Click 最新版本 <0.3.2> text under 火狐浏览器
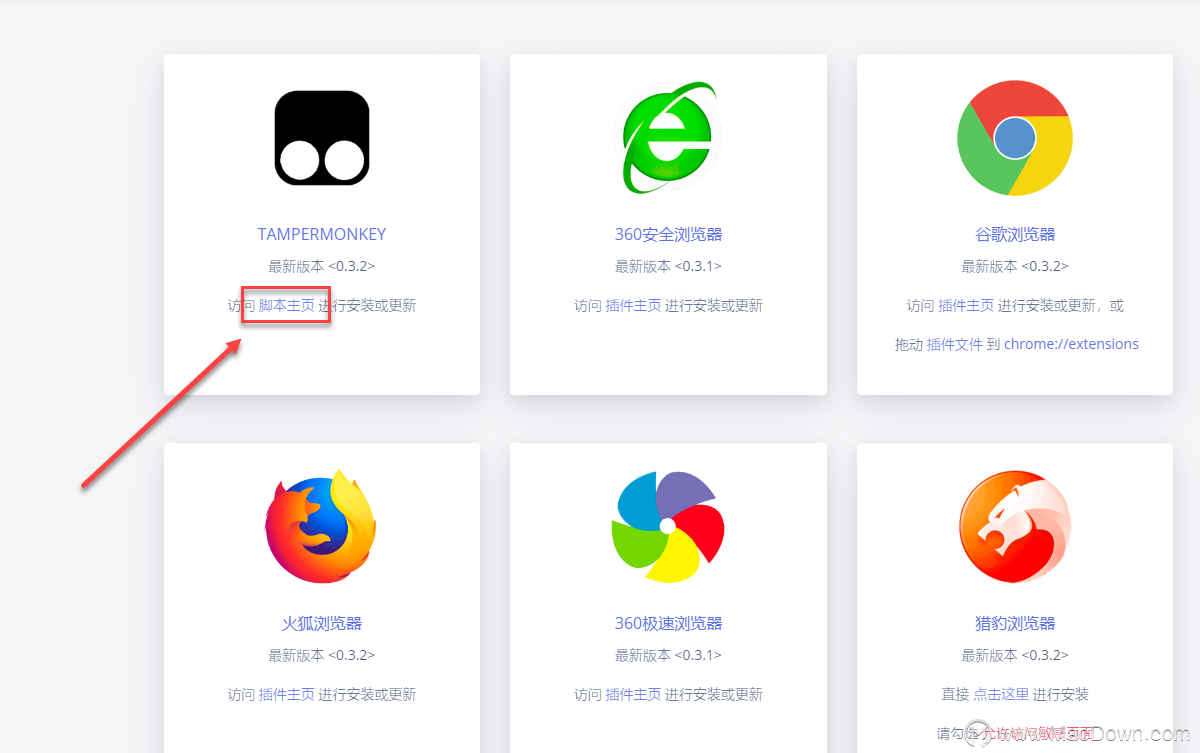Viewport: 1200px width, 753px height. (322, 655)
